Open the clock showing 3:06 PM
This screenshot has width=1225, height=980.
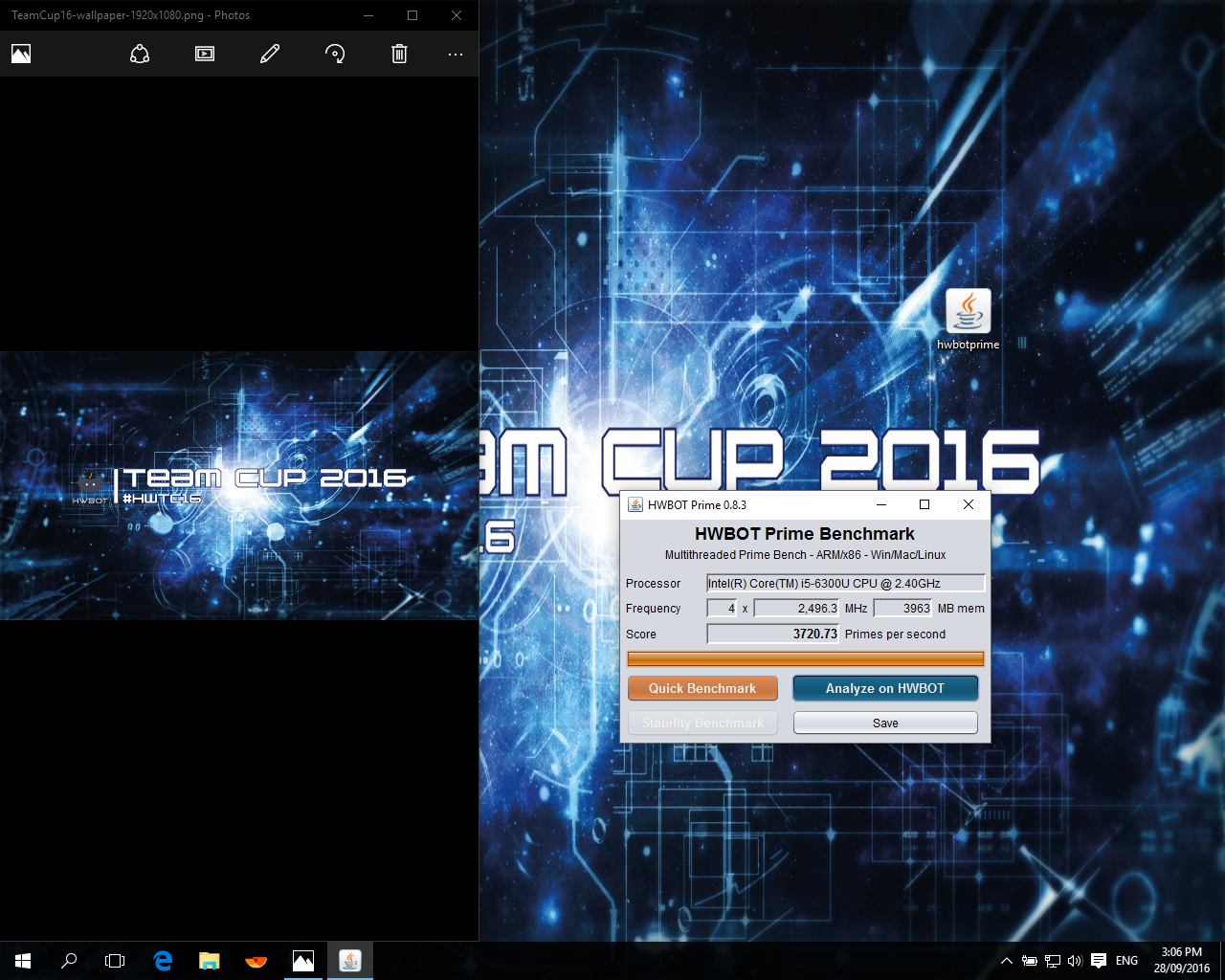(x=1182, y=961)
